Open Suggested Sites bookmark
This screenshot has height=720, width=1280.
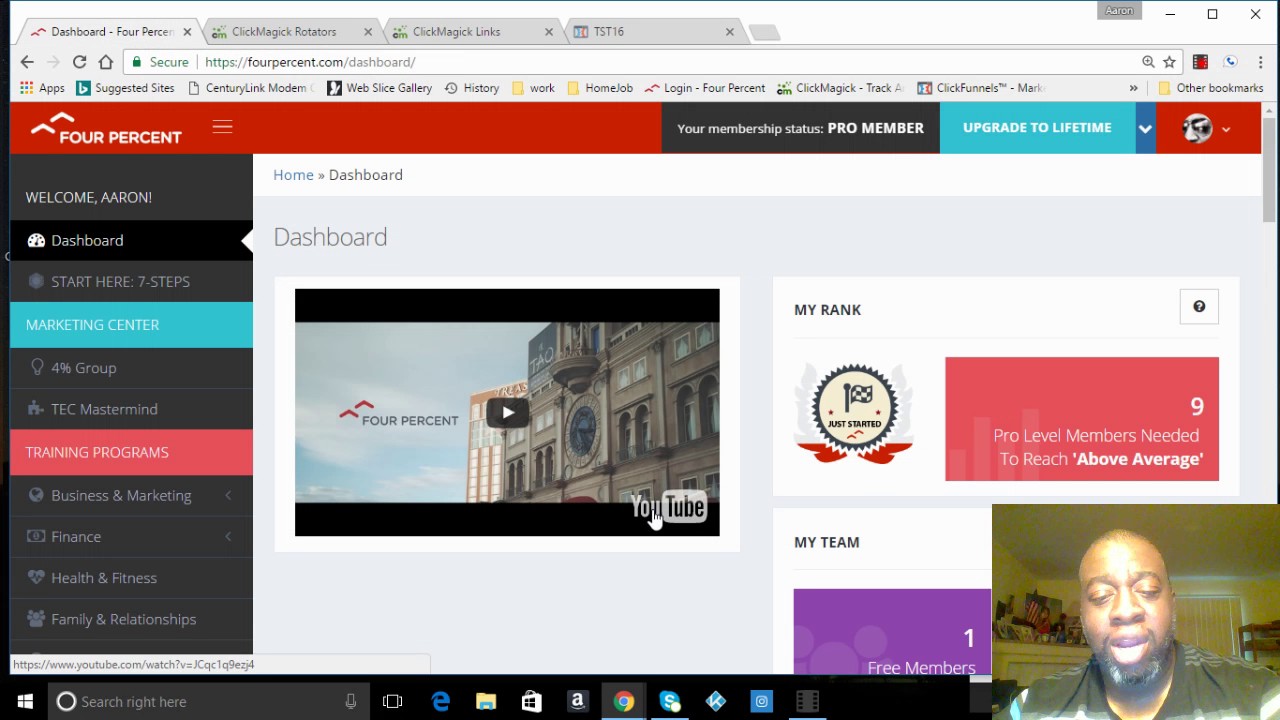point(125,88)
